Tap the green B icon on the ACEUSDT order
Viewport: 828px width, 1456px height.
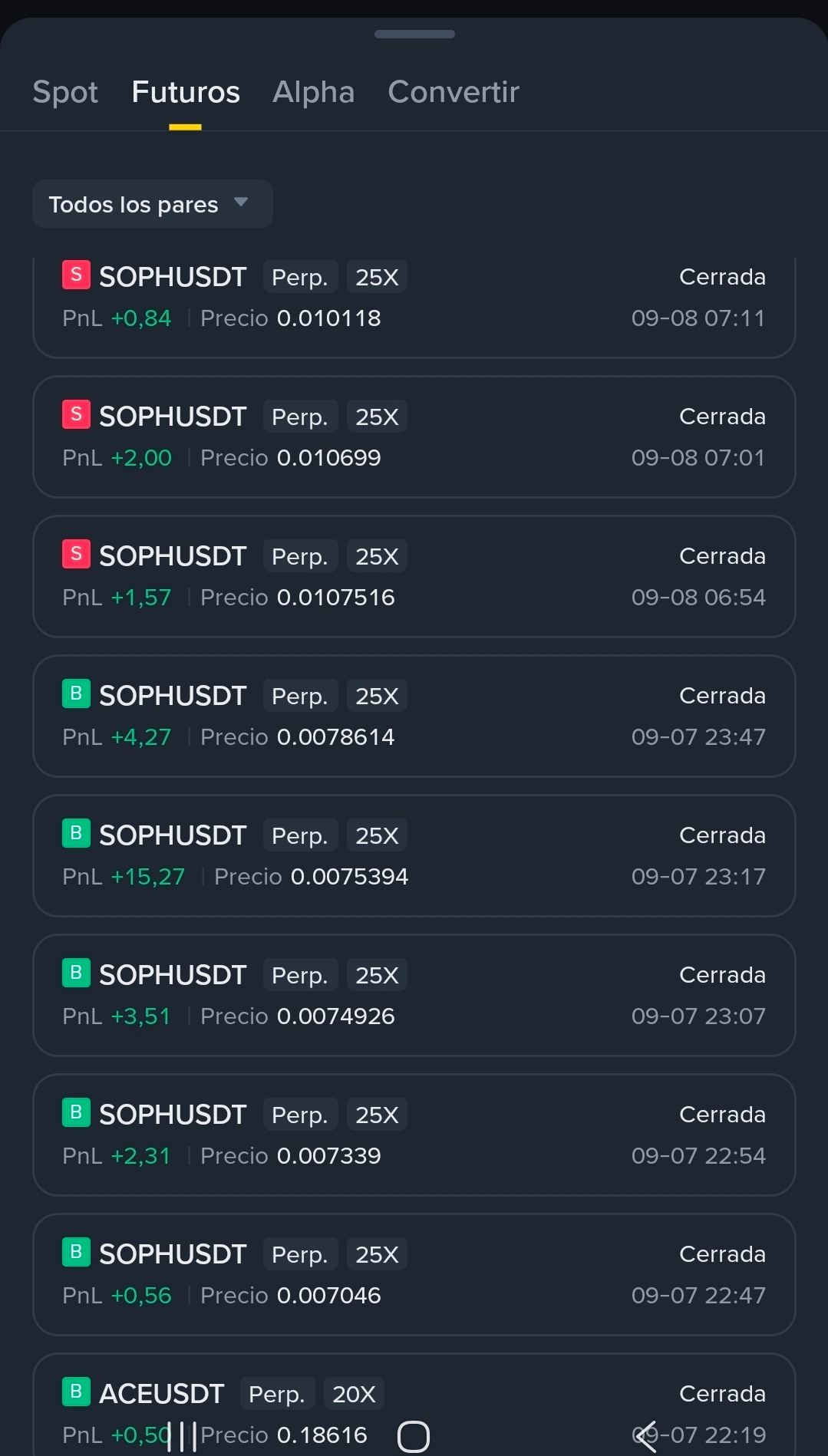click(76, 1392)
